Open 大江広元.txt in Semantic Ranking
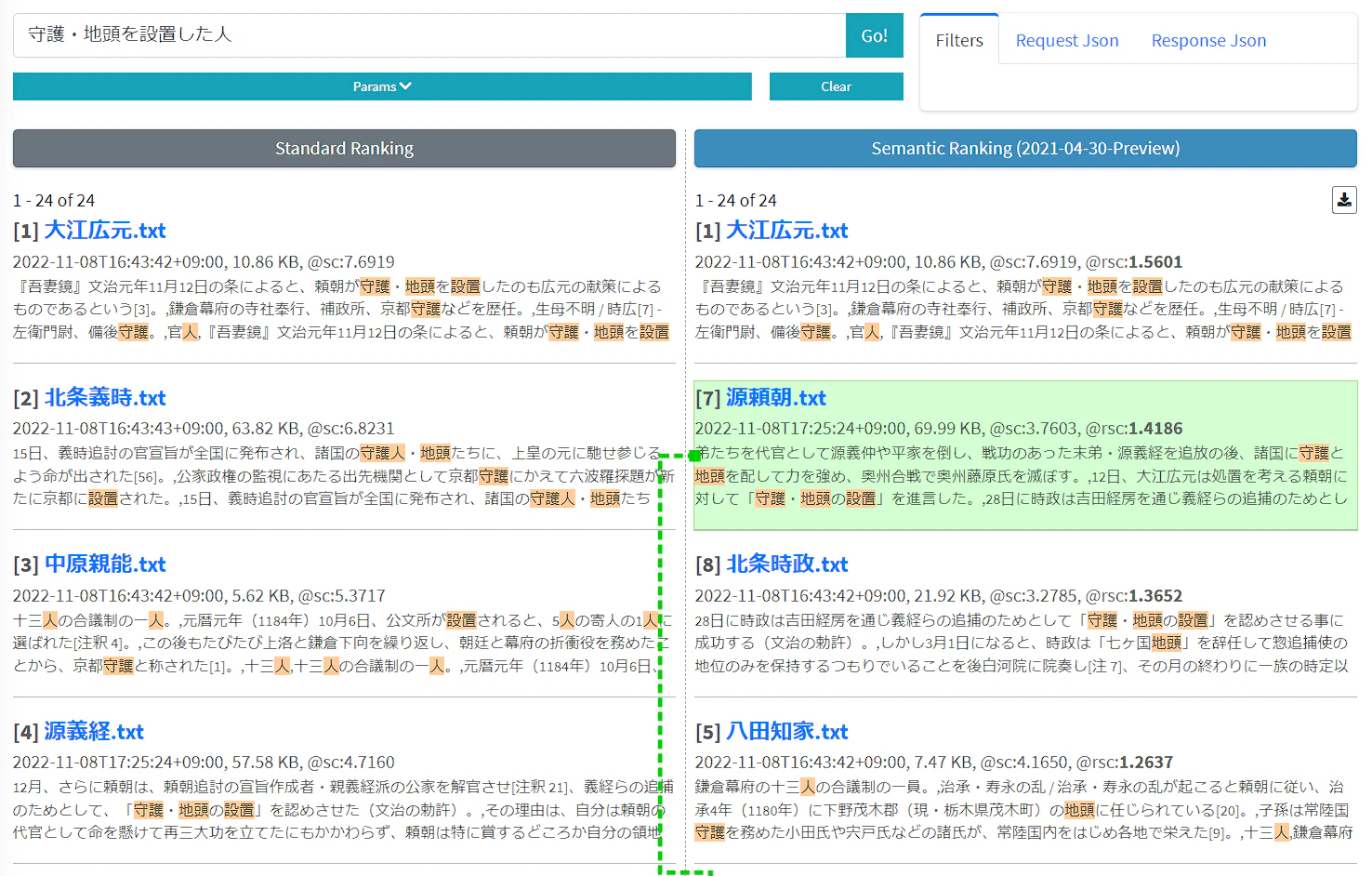1372x876 pixels. point(787,231)
